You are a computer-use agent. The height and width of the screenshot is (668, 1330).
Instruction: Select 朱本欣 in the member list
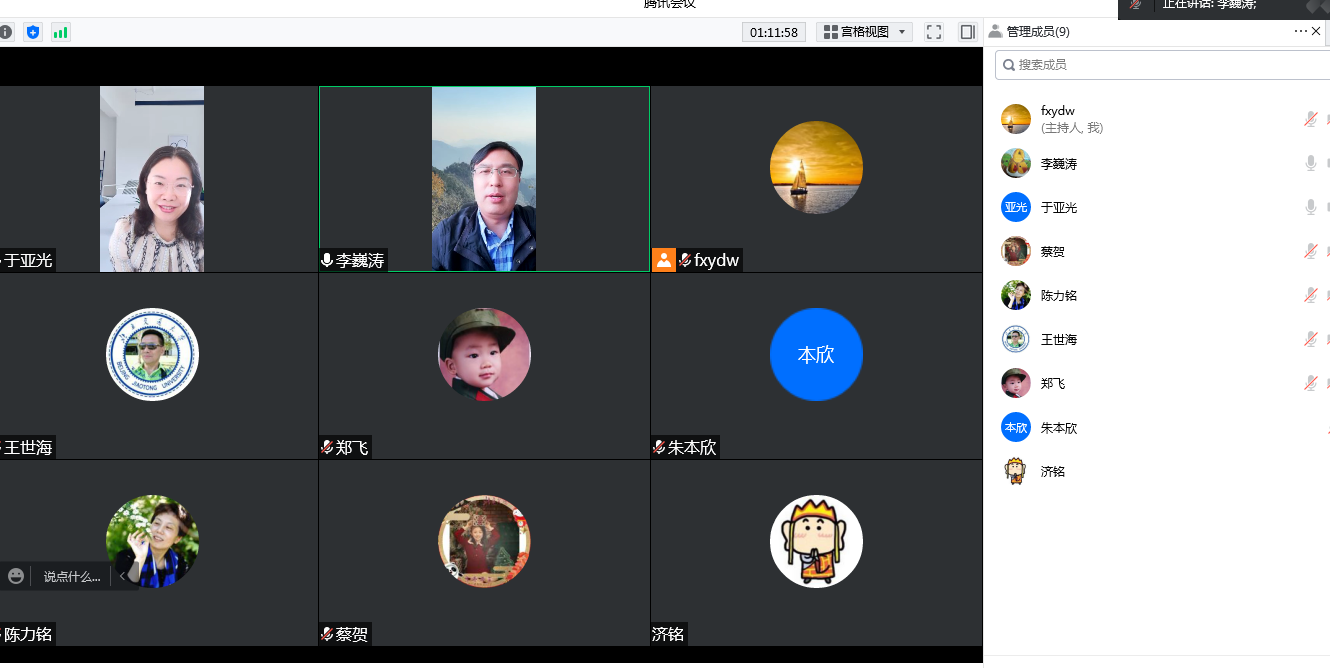pyautogui.click(x=1058, y=427)
